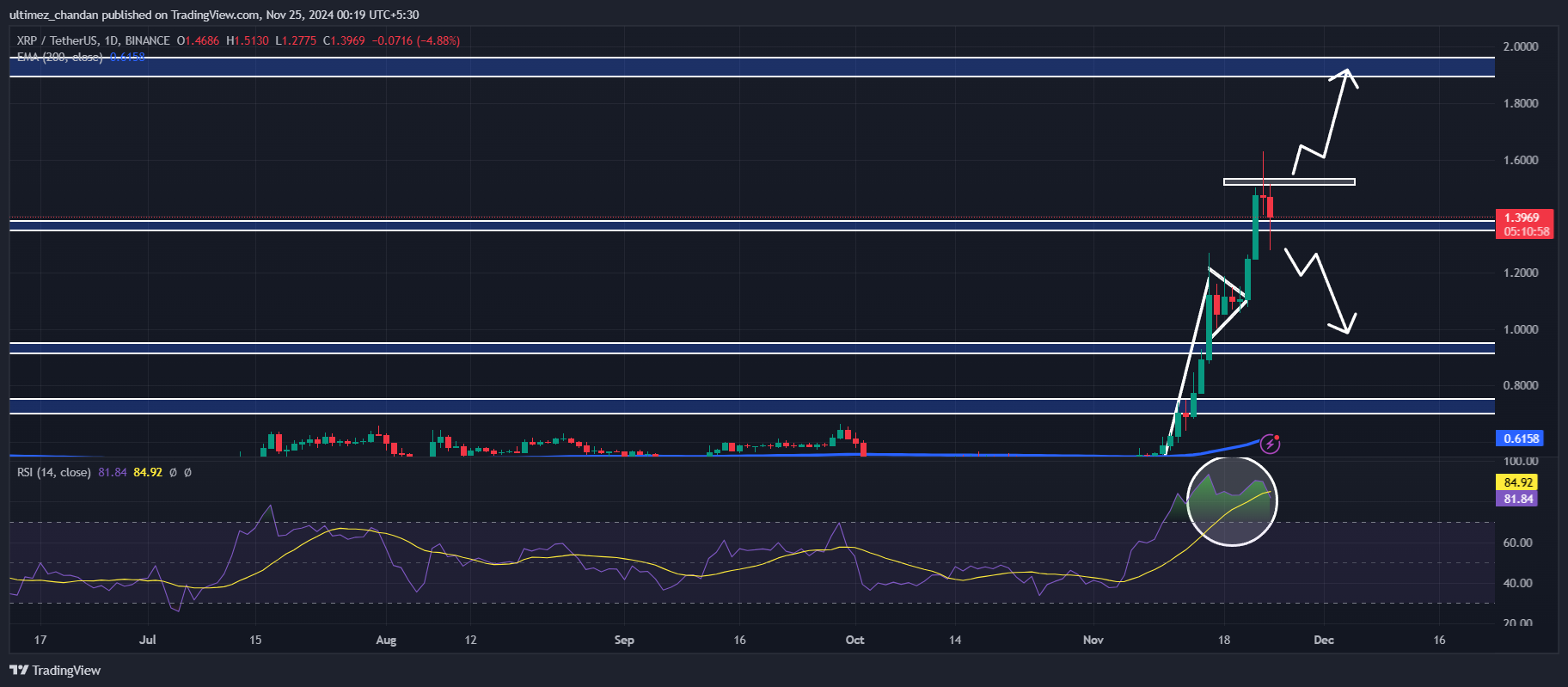Click the Dec label on the time axis
Screen dimensions: 1568x687
point(1323,640)
